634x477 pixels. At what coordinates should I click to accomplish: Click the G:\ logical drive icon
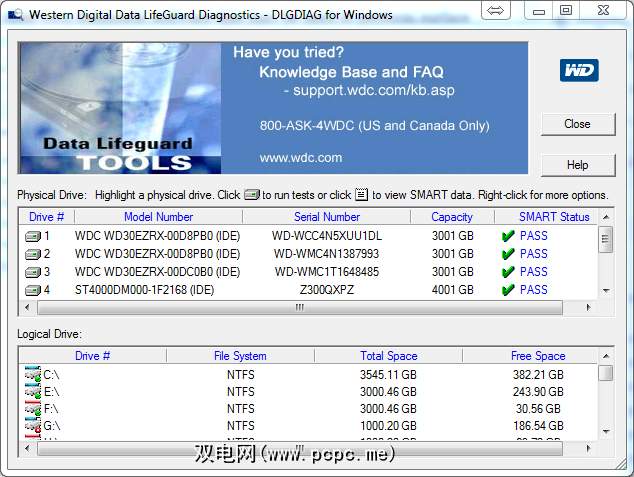pyautogui.click(x=33, y=425)
